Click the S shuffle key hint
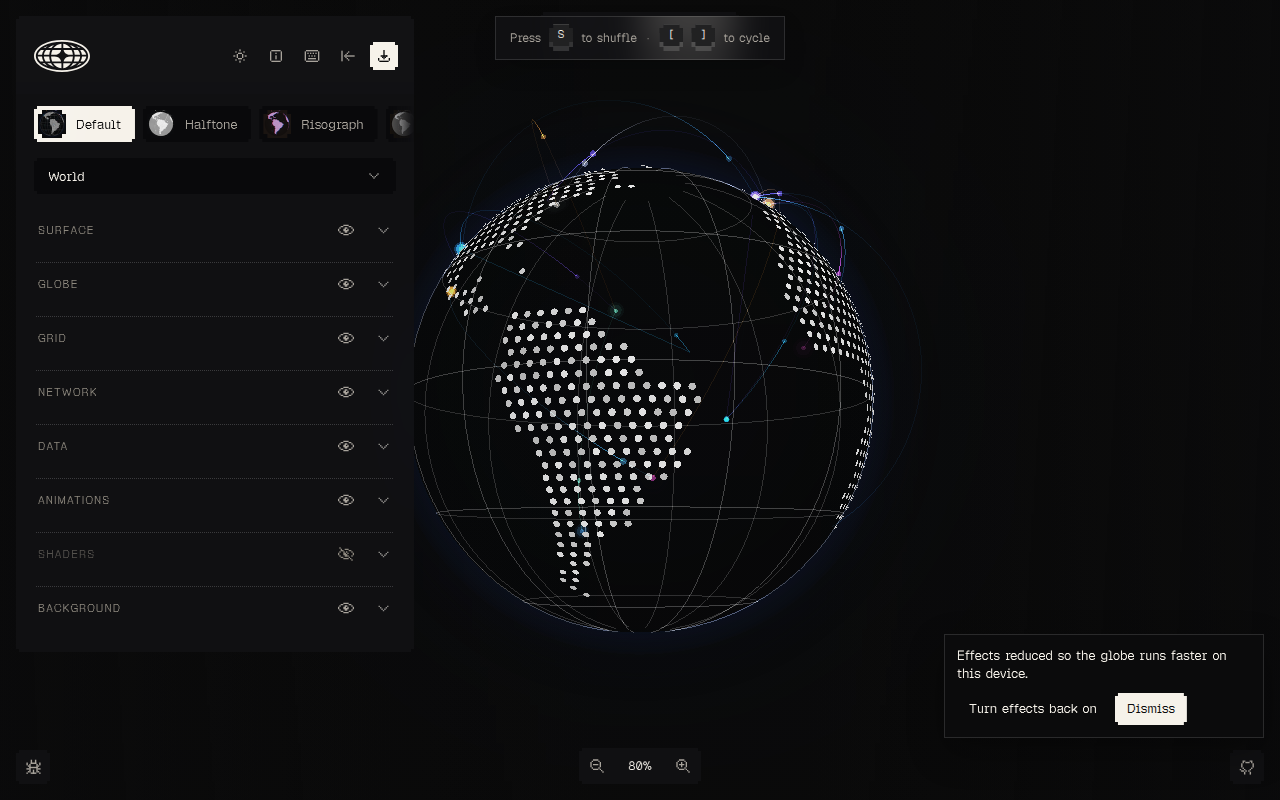Image resolution: width=1280 pixels, height=800 pixels. 561,37
